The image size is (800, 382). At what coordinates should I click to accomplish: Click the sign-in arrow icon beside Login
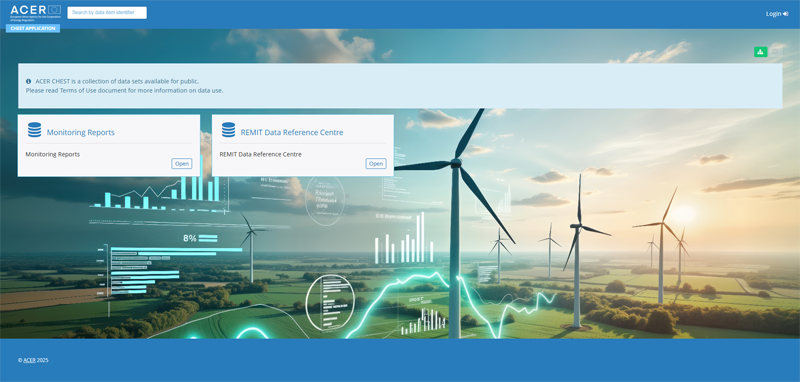(x=786, y=14)
